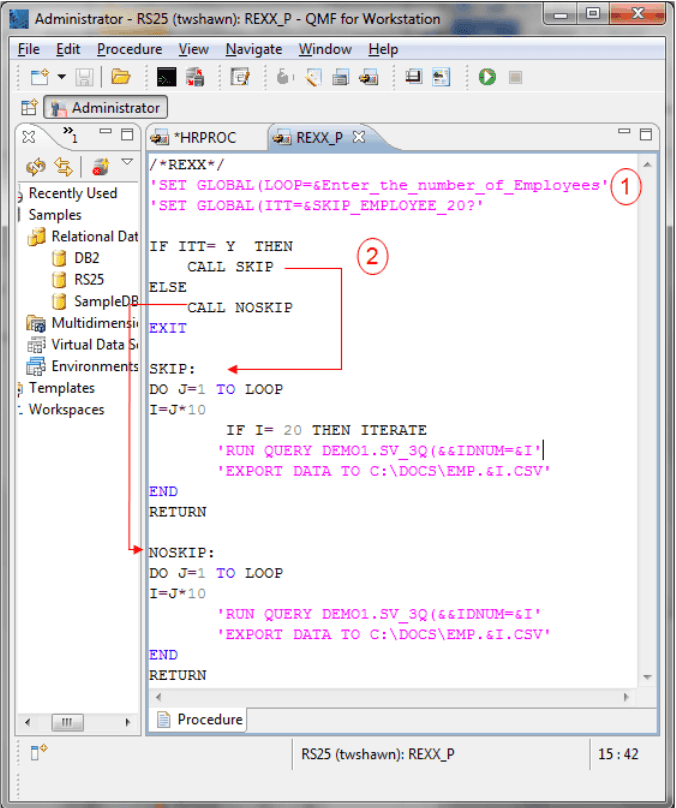
Task: Click editor horizontal scrollbar left arrow
Action: click(x=159, y=697)
